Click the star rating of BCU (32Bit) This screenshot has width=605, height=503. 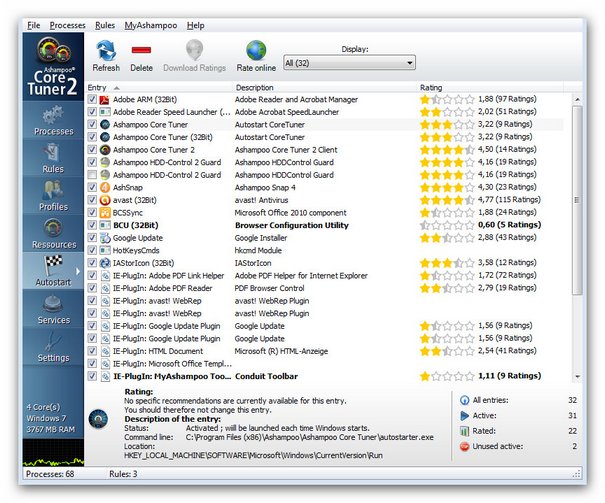(x=447, y=225)
